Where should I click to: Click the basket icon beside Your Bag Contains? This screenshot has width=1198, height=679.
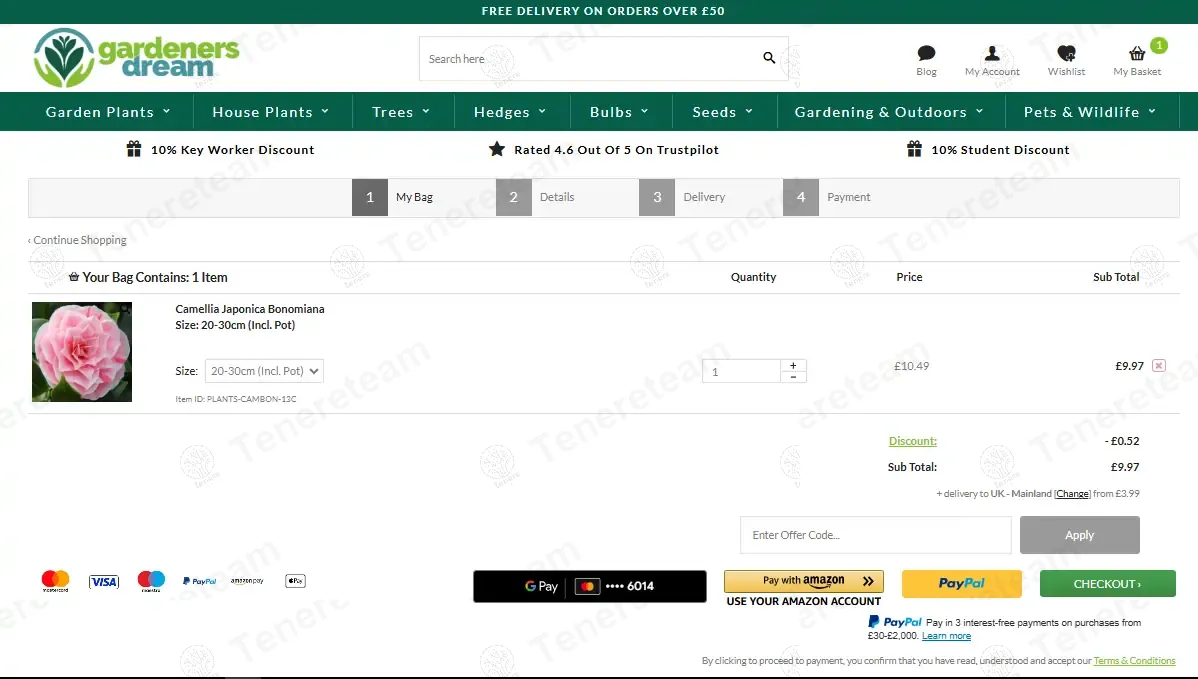[x=74, y=277]
